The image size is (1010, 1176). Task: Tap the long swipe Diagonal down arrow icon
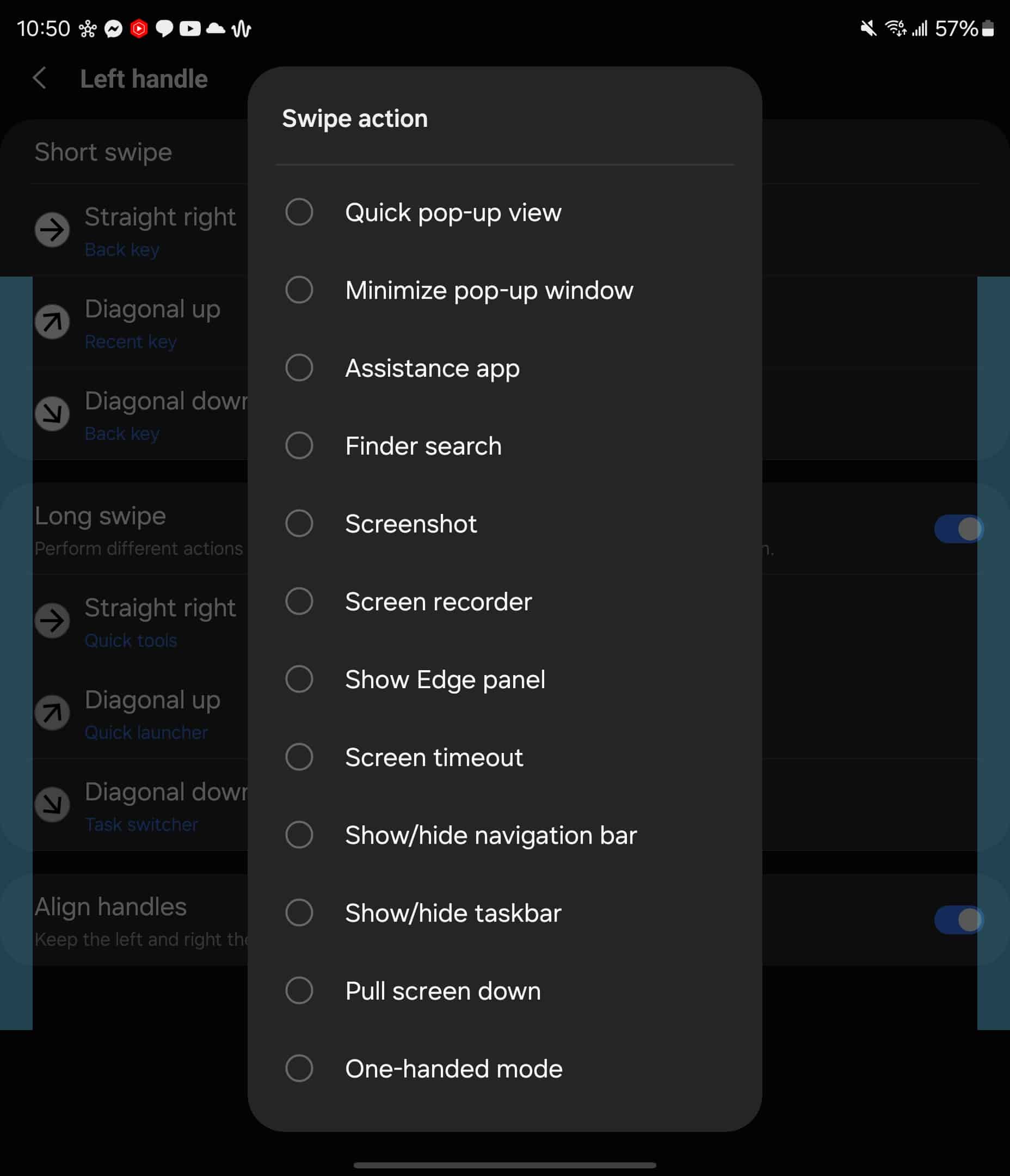pos(52,804)
